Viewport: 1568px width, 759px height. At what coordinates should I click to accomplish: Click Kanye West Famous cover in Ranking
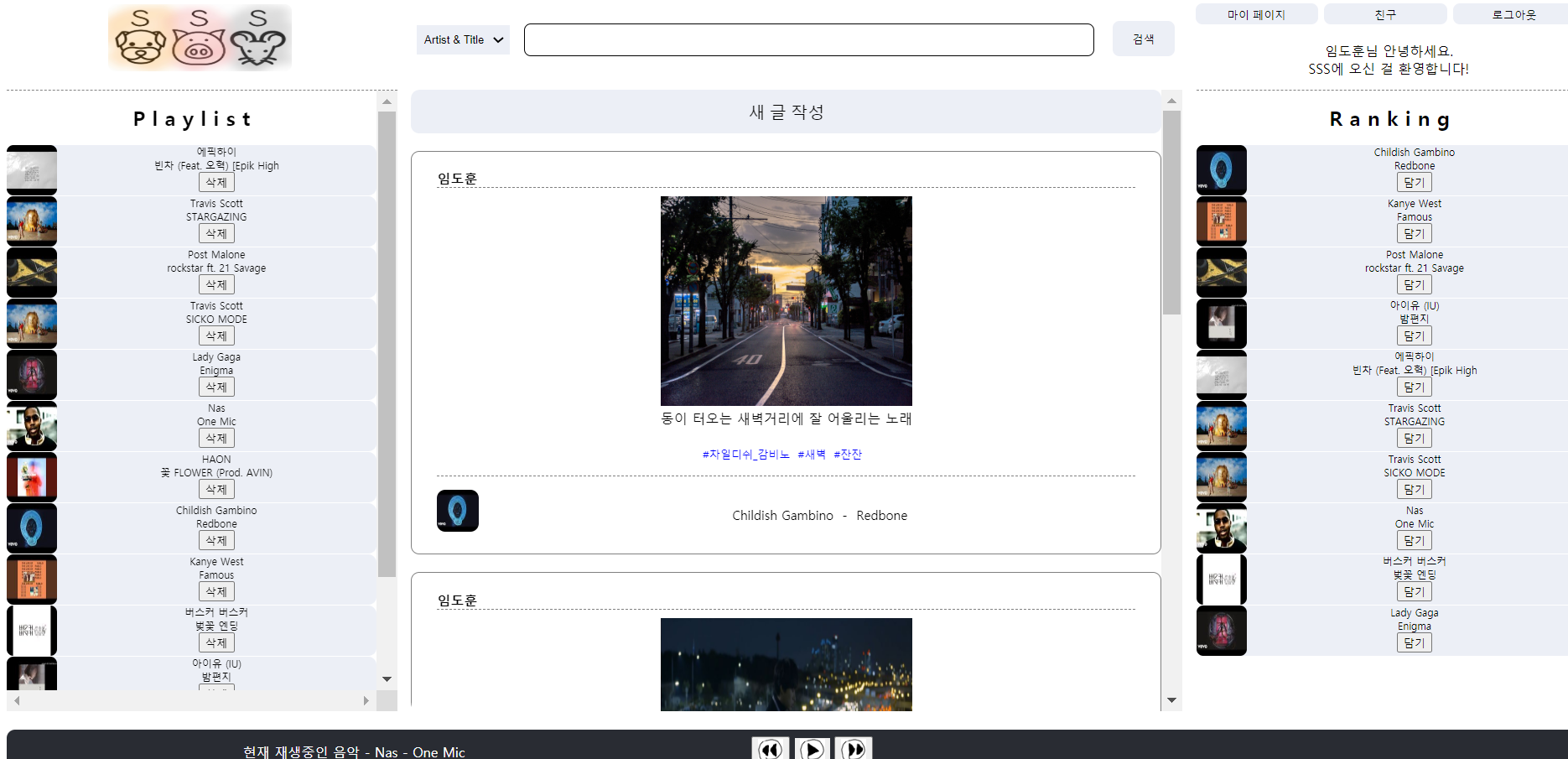tap(1222, 221)
